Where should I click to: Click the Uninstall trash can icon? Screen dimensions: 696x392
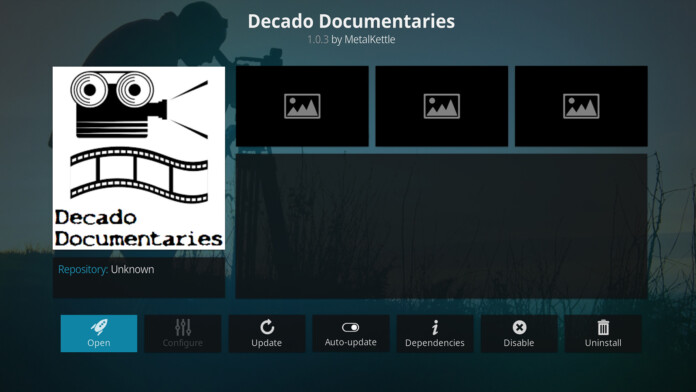click(x=603, y=327)
